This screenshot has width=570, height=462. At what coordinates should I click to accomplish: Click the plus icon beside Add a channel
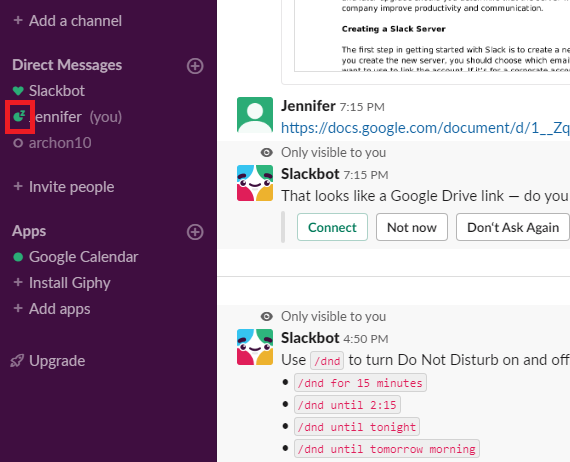pyautogui.click(x=18, y=20)
